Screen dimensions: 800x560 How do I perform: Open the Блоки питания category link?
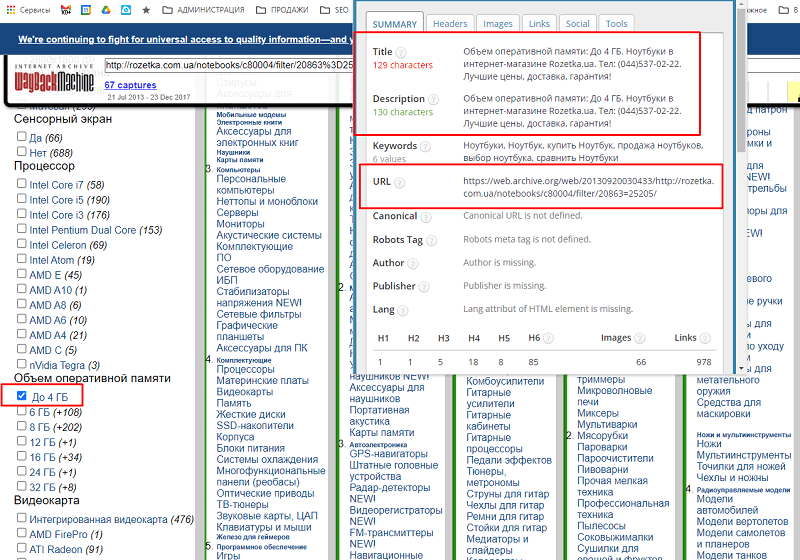251,448
